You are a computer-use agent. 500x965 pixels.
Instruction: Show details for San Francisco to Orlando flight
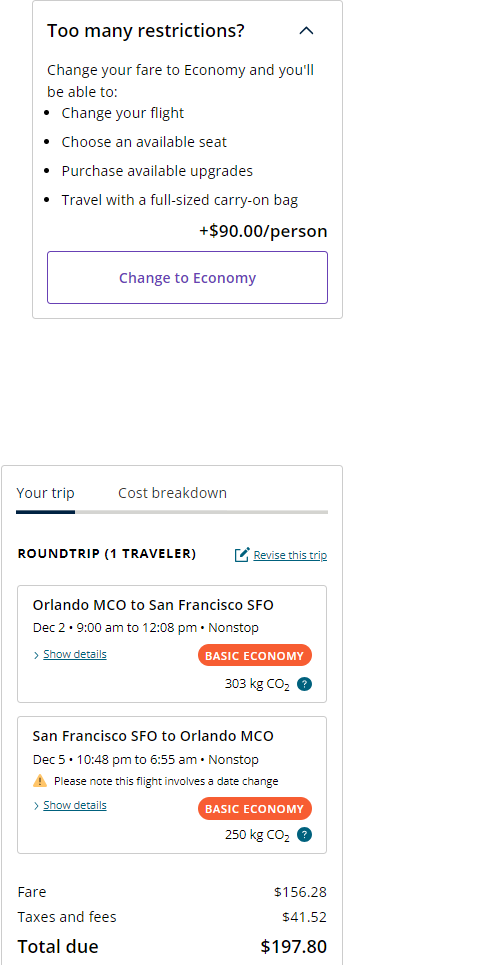pyautogui.click(x=75, y=805)
